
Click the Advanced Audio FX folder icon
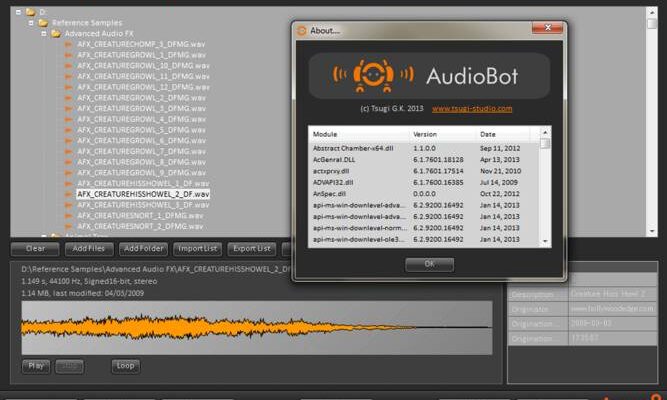tap(56, 32)
